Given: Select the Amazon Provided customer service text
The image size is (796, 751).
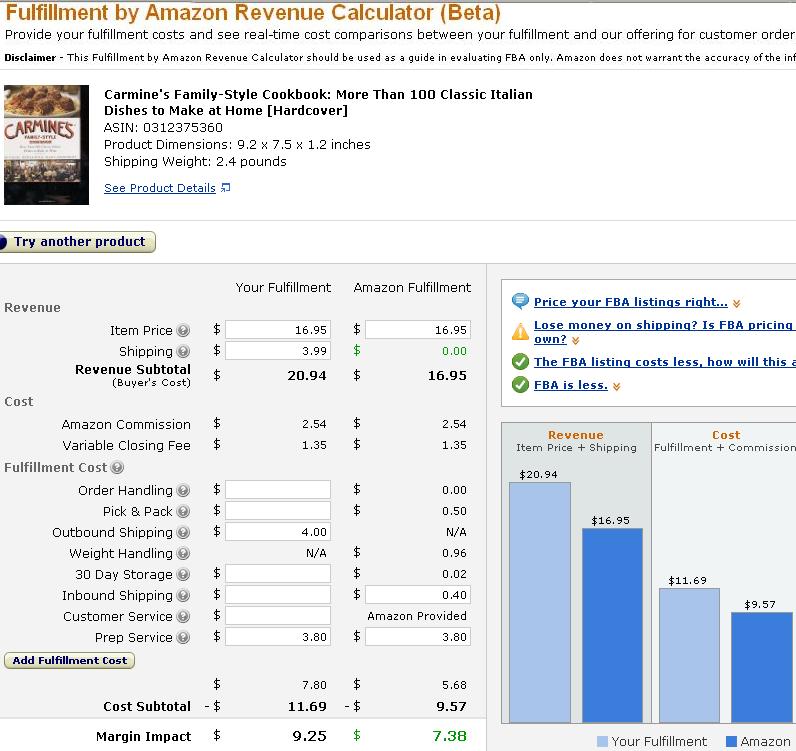Looking at the screenshot, I should (x=417, y=616).
